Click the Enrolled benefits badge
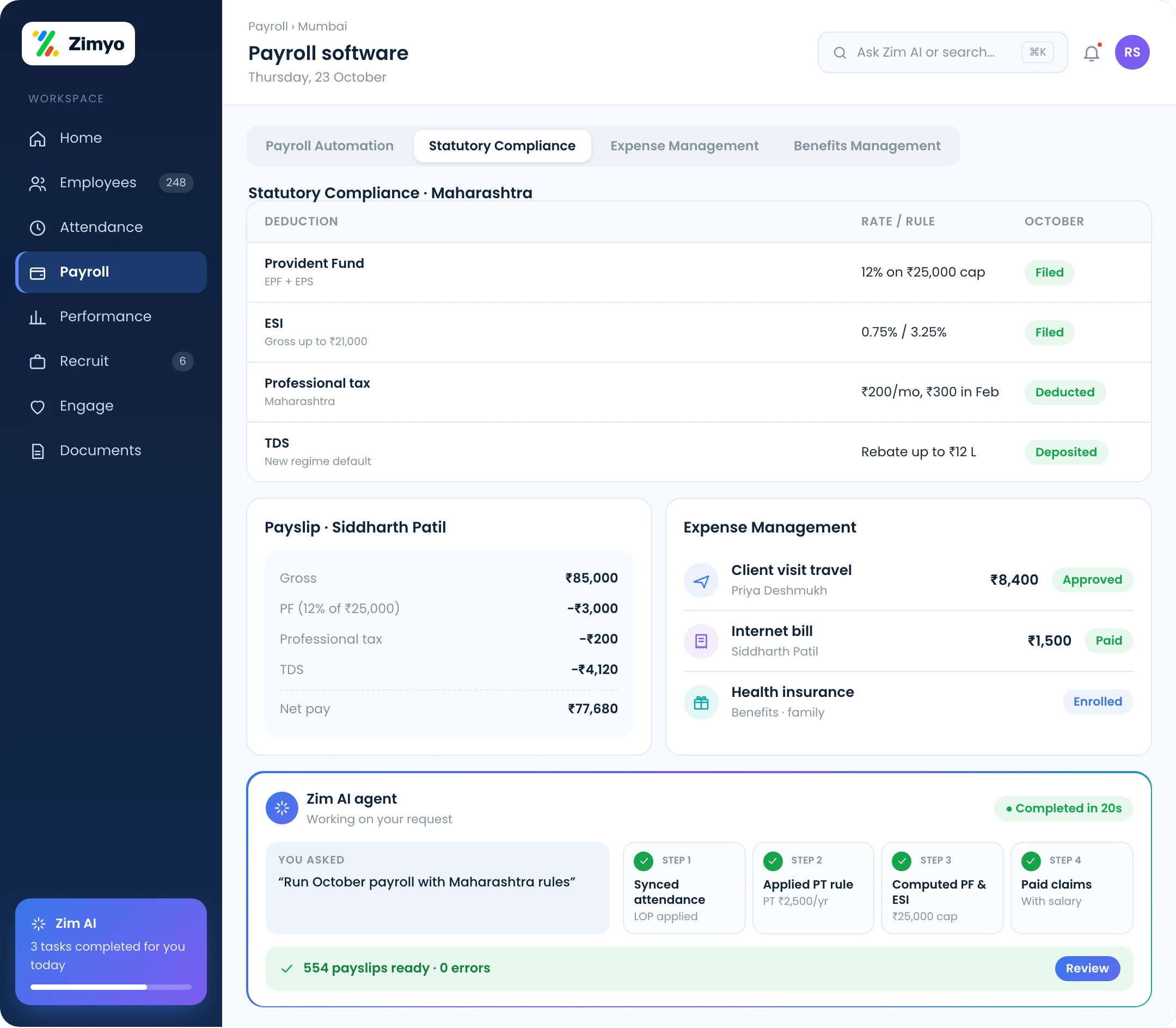Viewport: 1176px width, 1028px height. point(1098,702)
